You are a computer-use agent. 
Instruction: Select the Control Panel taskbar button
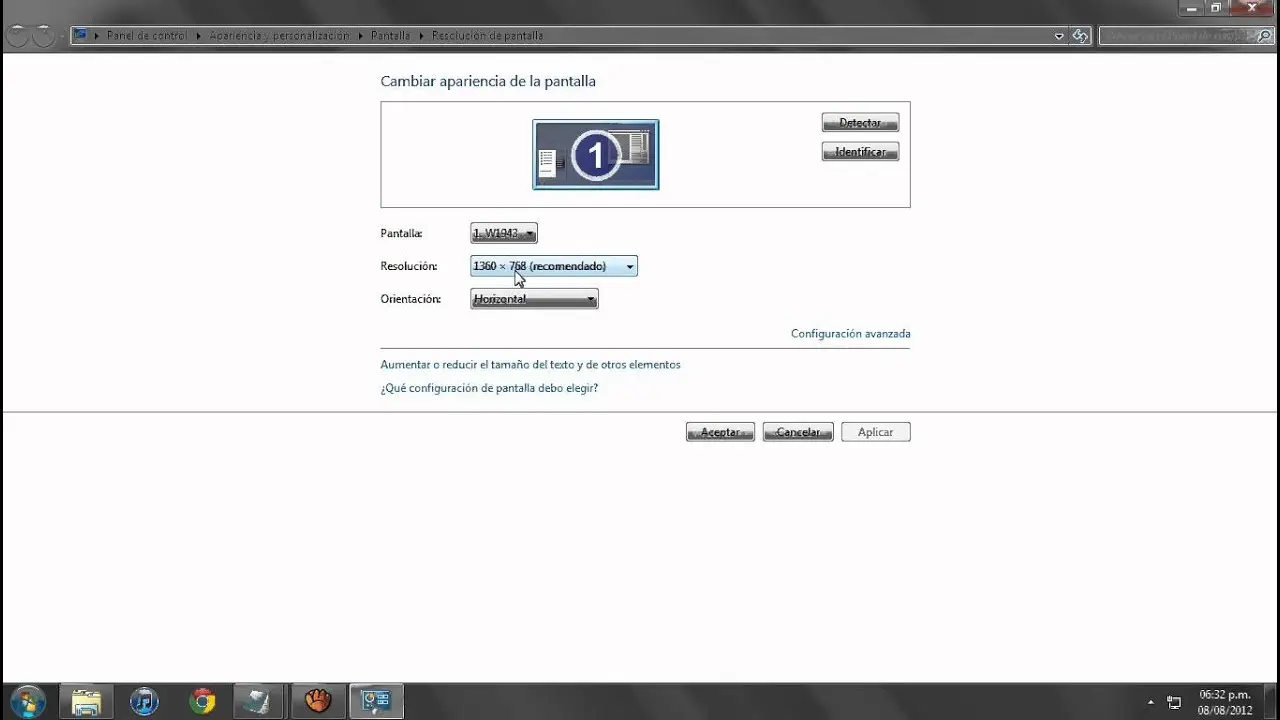tap(376, 701)
